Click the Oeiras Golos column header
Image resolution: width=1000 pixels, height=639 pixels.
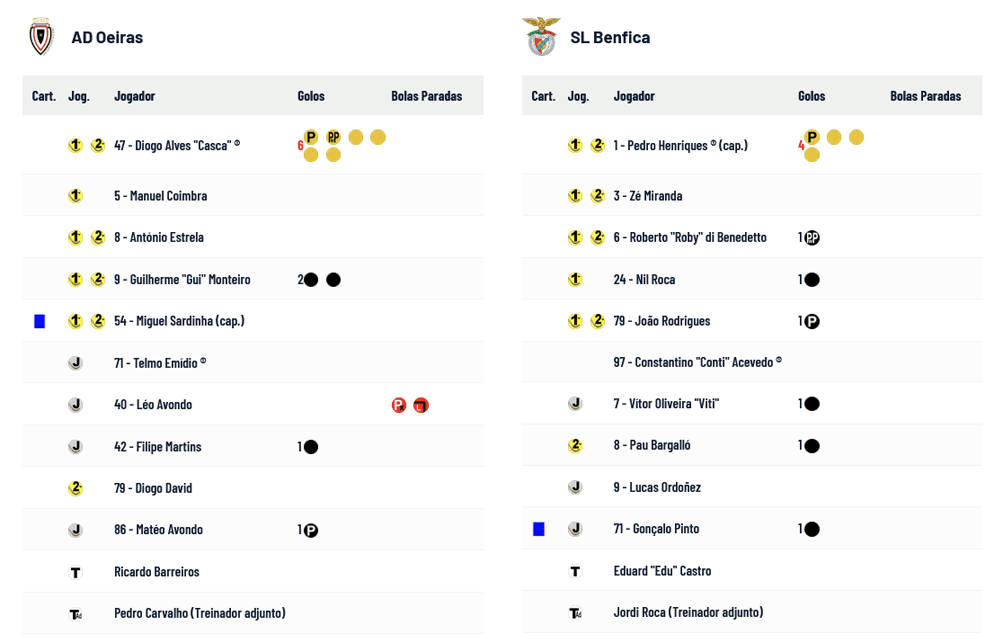311,96
